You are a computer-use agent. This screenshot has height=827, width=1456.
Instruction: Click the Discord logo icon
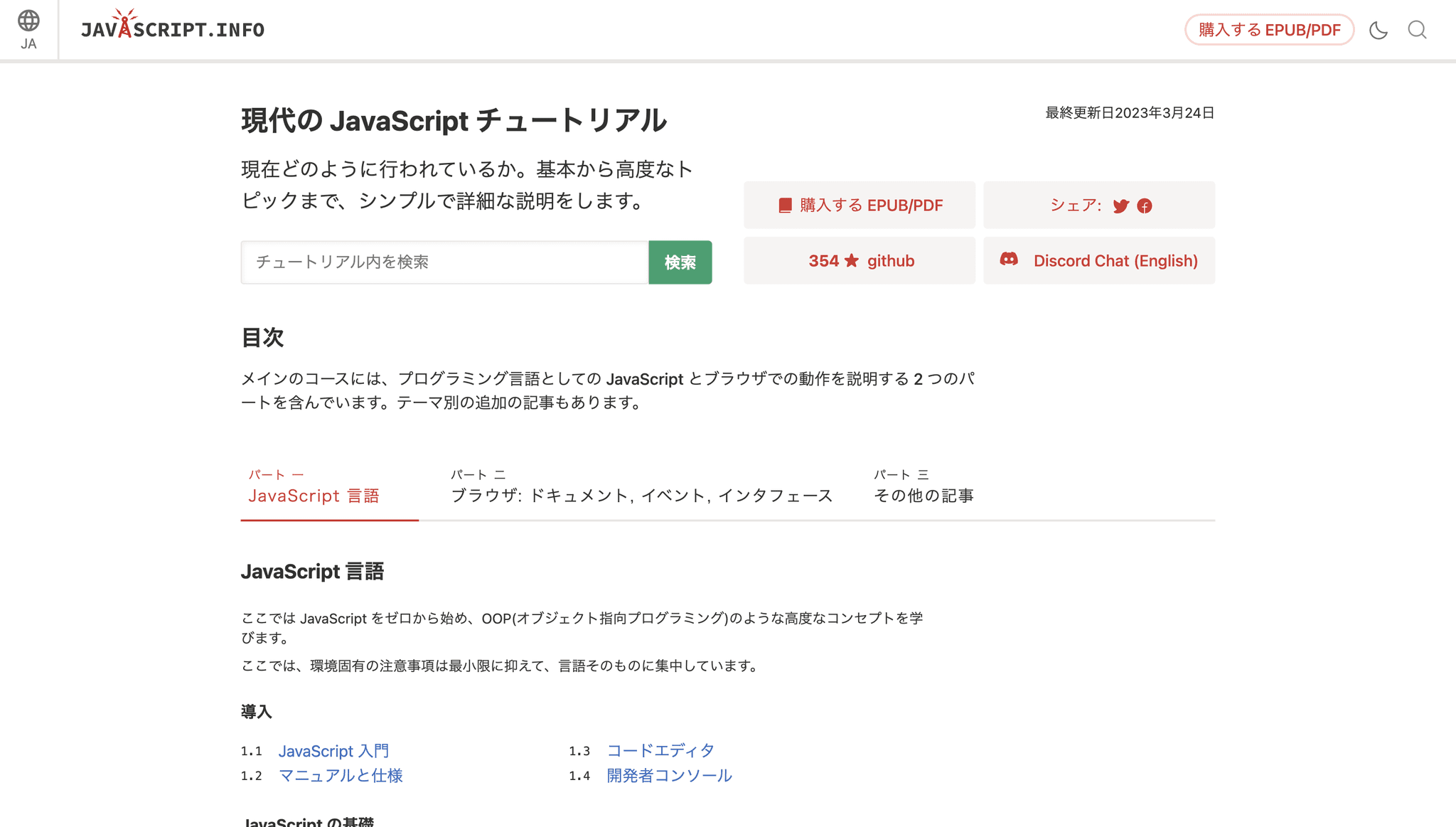[x=1009, y=260]
